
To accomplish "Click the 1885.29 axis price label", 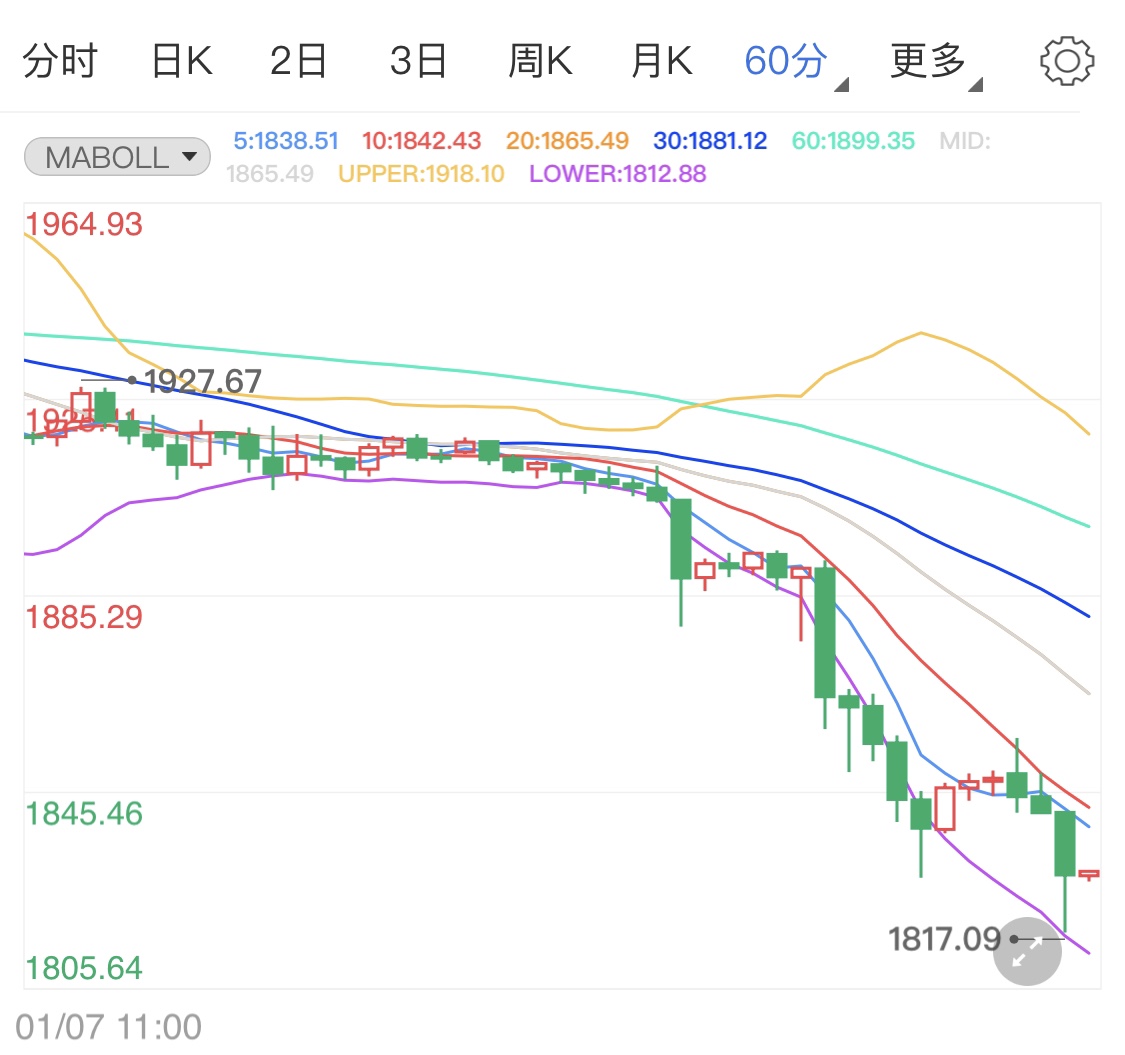I will pos(84,617).
